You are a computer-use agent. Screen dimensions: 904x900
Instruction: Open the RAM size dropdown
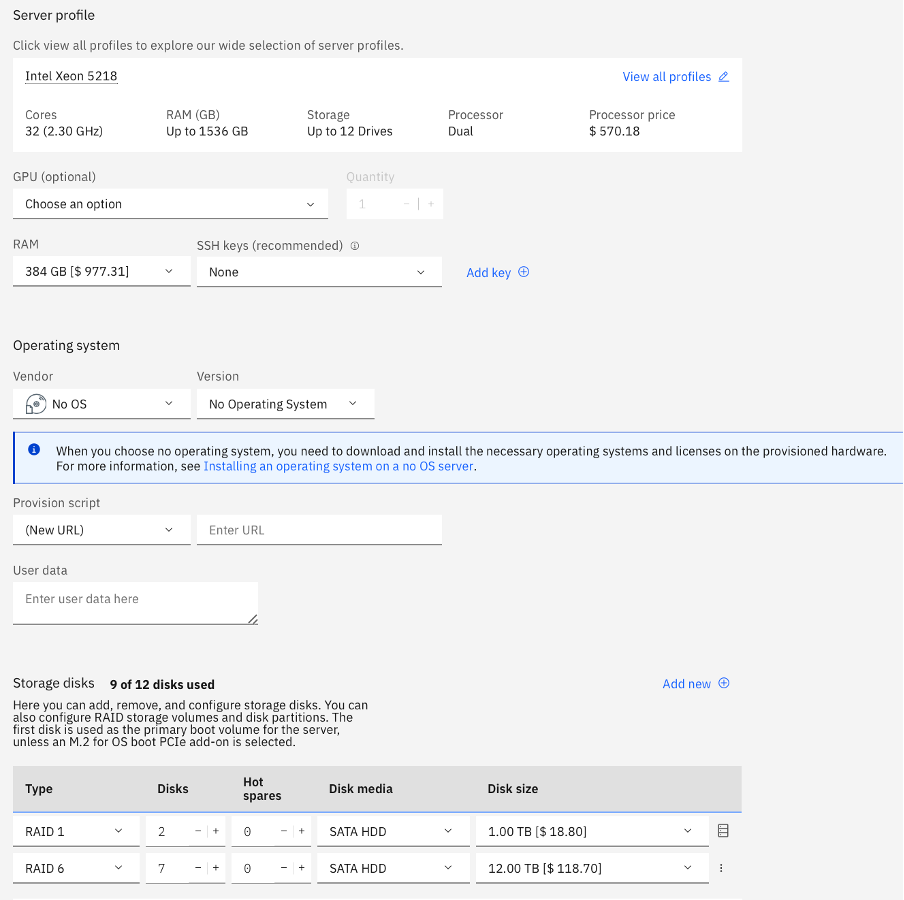pyautogui.click(x=101, y=271)
